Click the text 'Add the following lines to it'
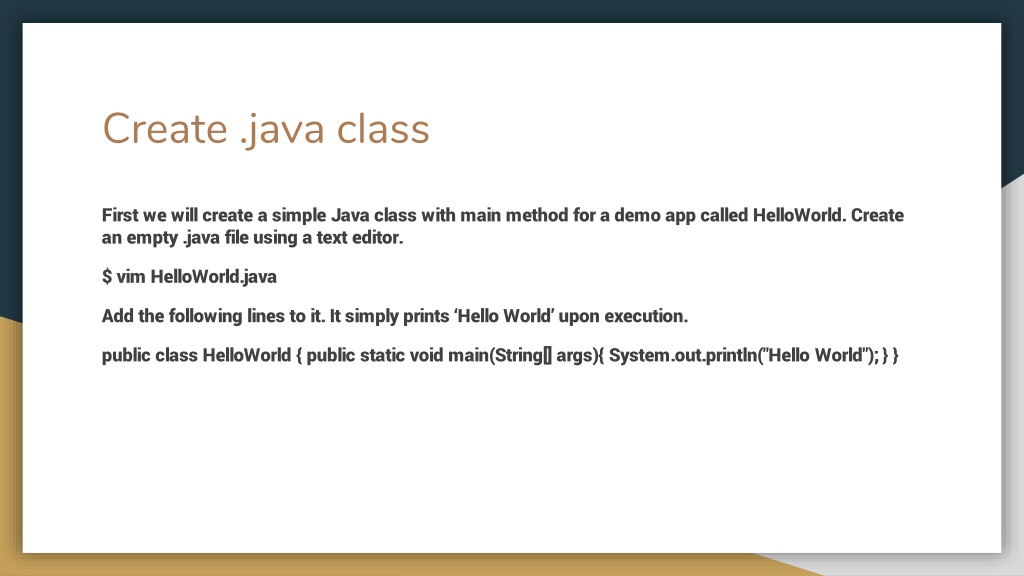The height and width of the screenshot is (576, 1024). click(x=212, y=316)
